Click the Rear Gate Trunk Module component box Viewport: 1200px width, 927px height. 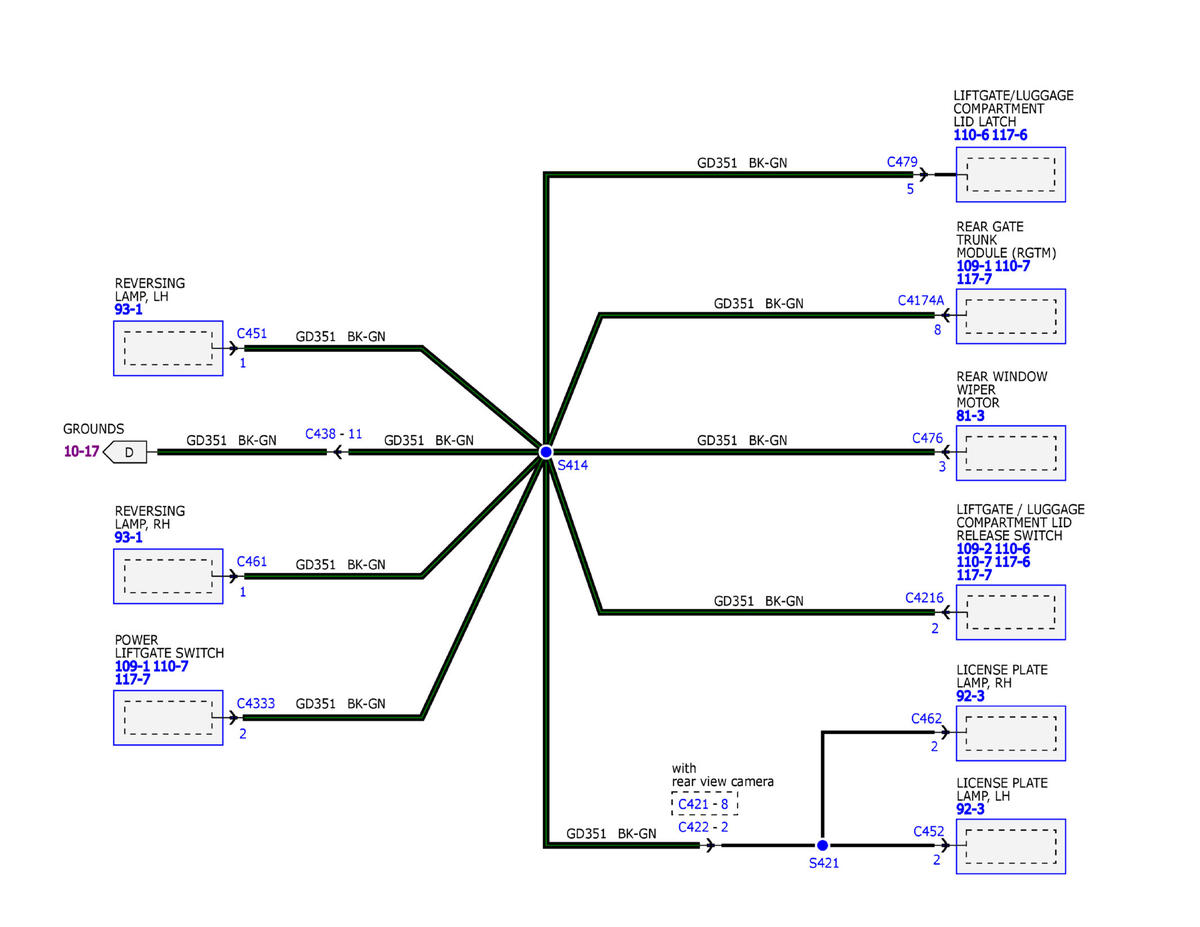tap(1010, 316)
